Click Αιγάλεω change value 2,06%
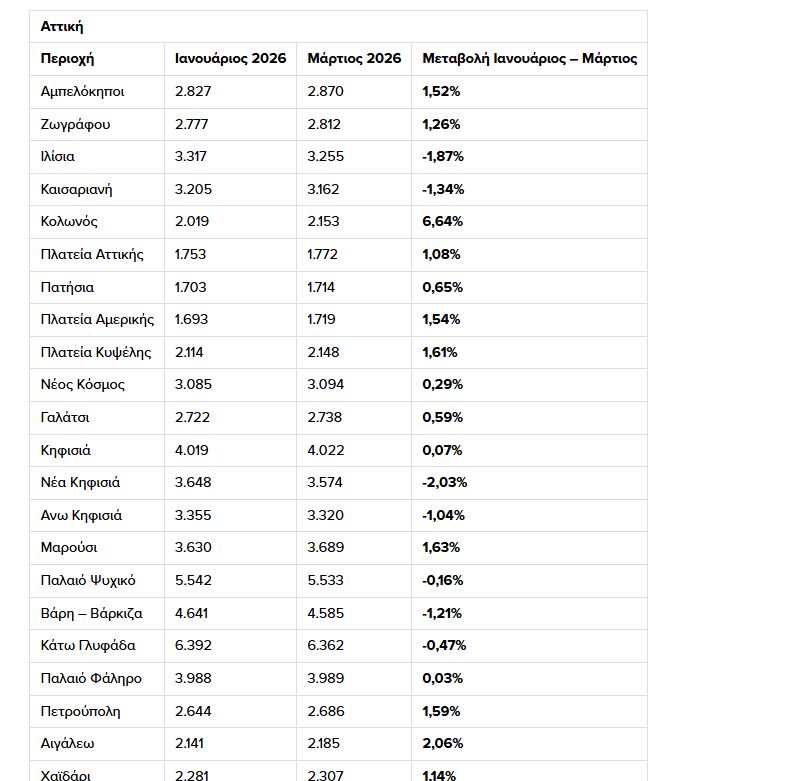 pos(442,743)
